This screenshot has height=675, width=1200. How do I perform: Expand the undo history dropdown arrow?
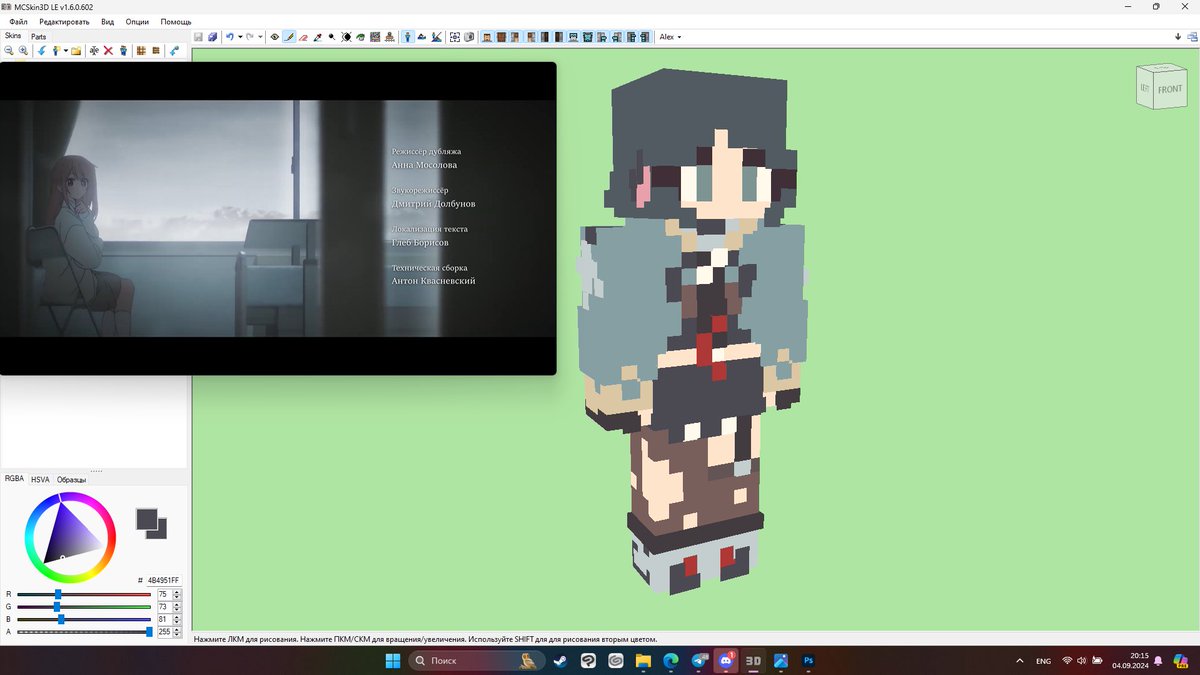click(x=240, y=37)
